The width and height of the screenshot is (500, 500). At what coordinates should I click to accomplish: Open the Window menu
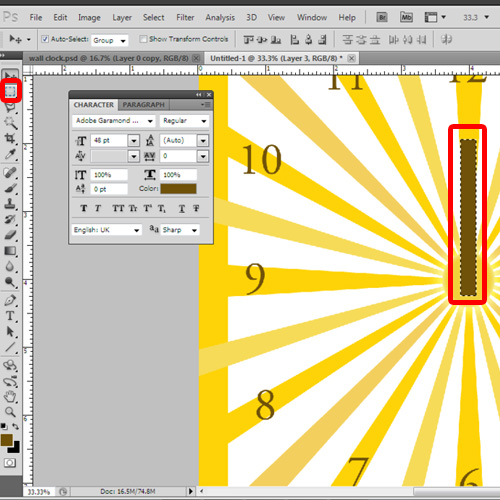(312, 17)
